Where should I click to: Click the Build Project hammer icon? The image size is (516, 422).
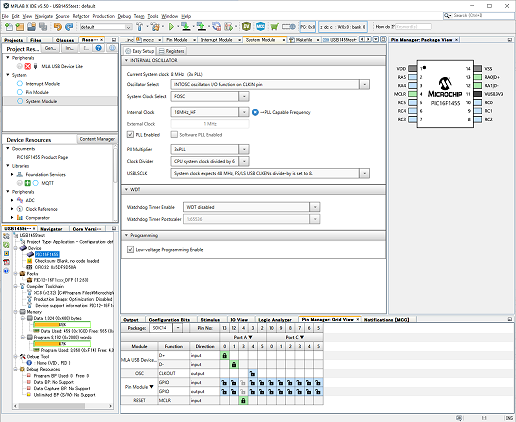(x=140, y=27)
